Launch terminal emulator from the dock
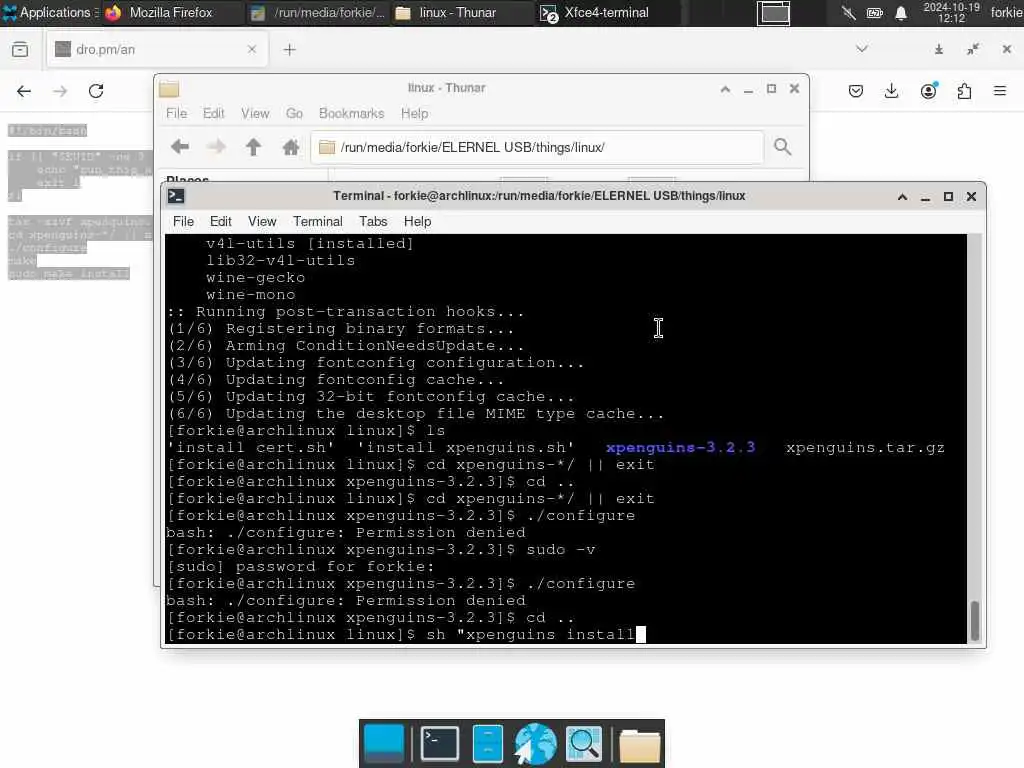 (440, 743)
